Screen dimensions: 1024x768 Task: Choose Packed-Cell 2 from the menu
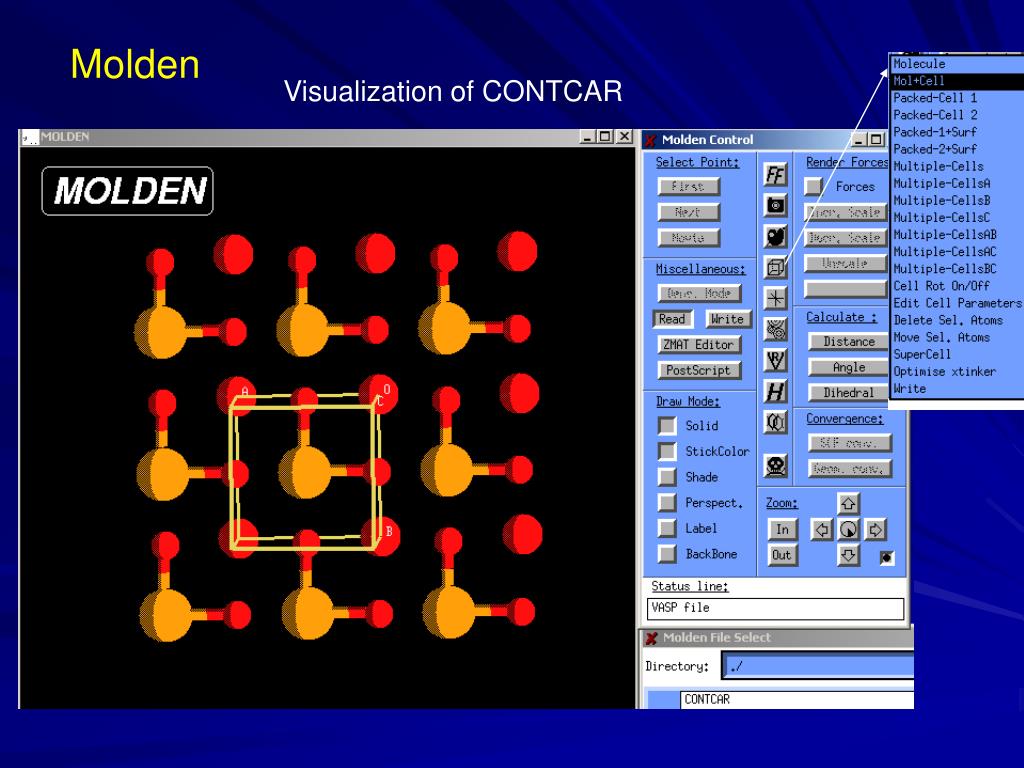click(x=957, y=115)
